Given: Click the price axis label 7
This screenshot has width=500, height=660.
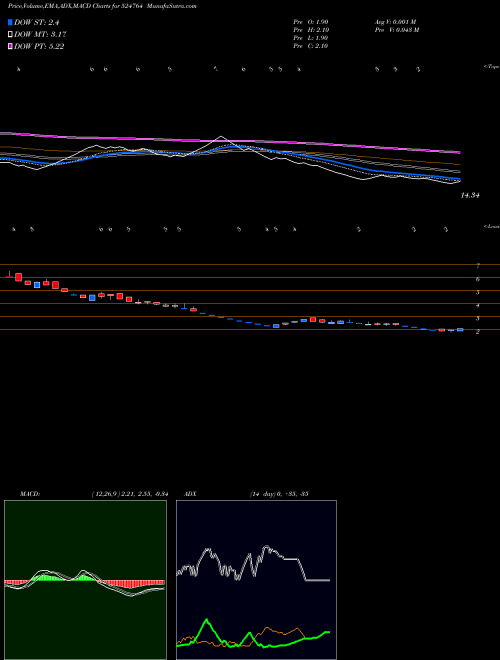Looking at the screenshot, I should point(478,266).
